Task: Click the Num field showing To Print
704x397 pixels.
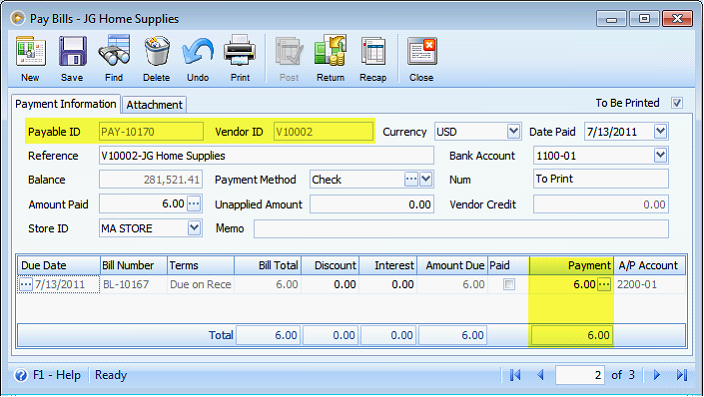Action: [x=601, y=179]
